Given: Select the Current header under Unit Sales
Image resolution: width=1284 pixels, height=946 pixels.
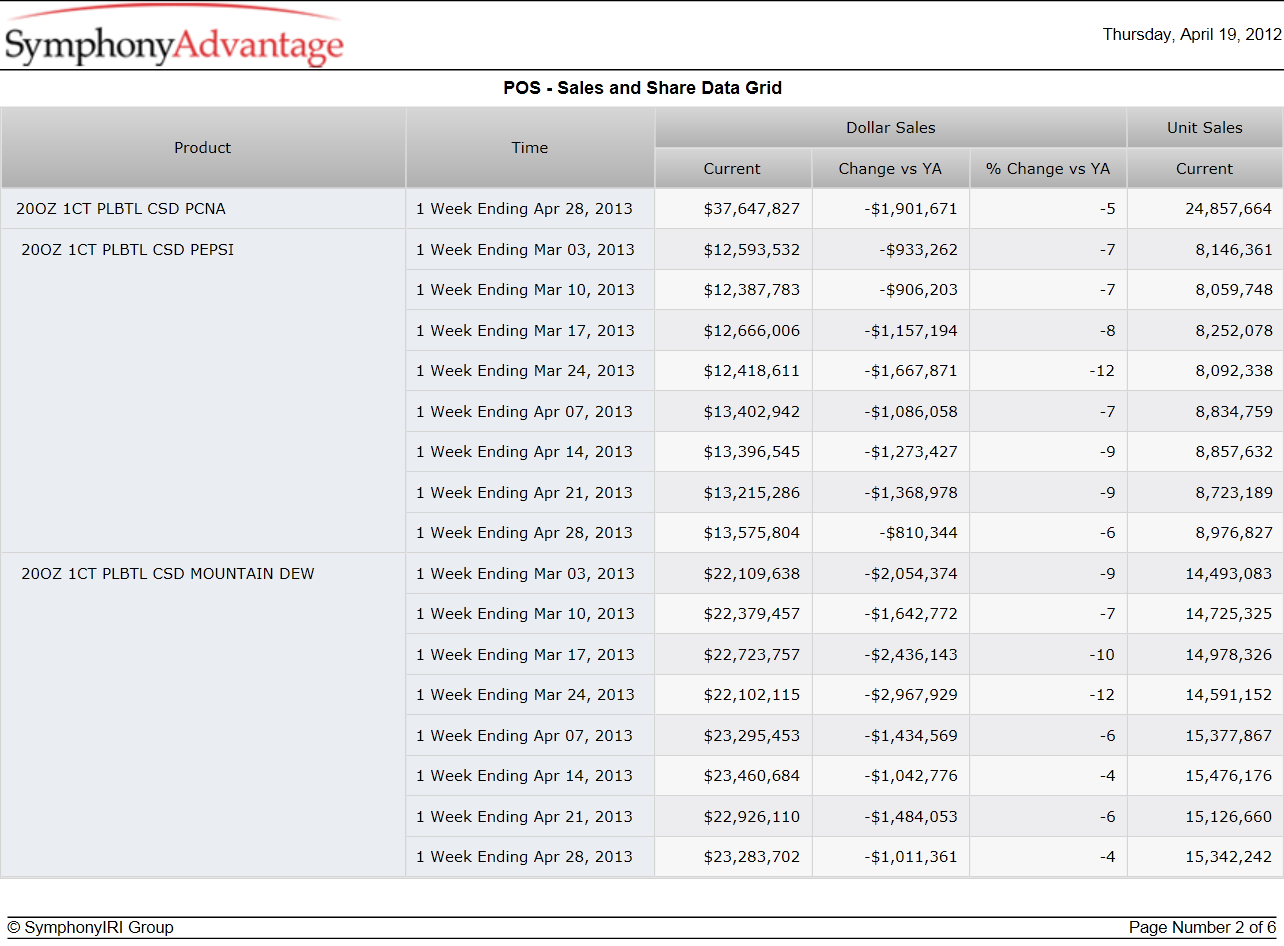Looking at the screenshot, I should click(x=1205, y=169).
